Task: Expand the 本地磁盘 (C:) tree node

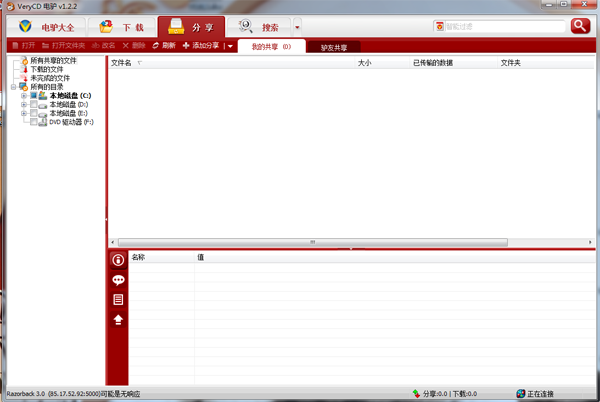Action: (x=23, y=95)
